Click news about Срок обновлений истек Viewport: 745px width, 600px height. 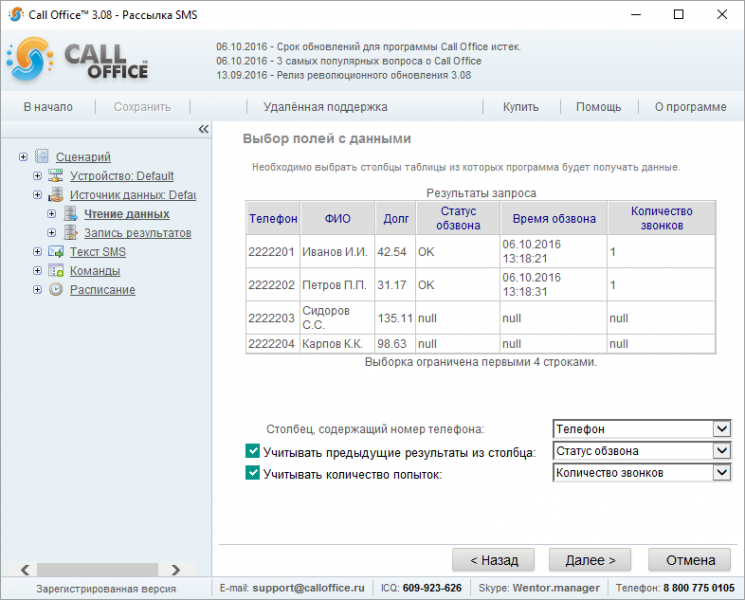pyautogui.click(x=368, y=47)
